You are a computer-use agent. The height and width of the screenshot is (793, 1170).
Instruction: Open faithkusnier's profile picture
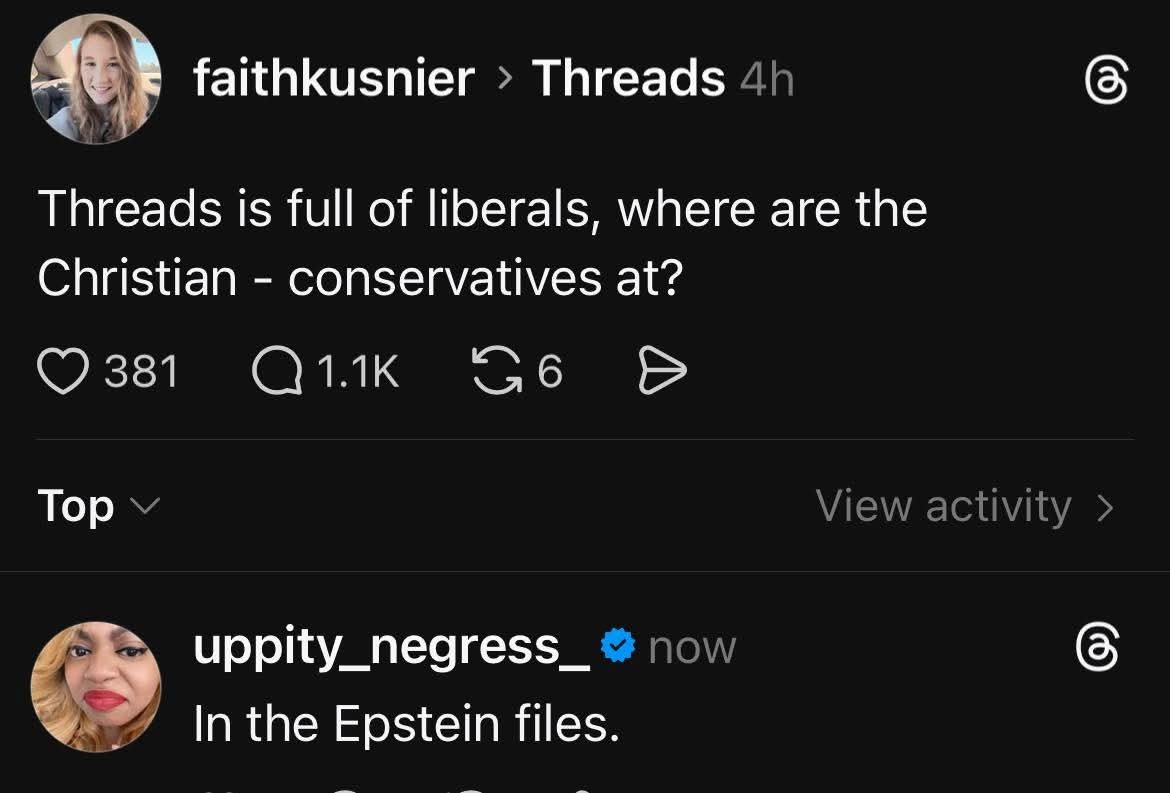96,79
